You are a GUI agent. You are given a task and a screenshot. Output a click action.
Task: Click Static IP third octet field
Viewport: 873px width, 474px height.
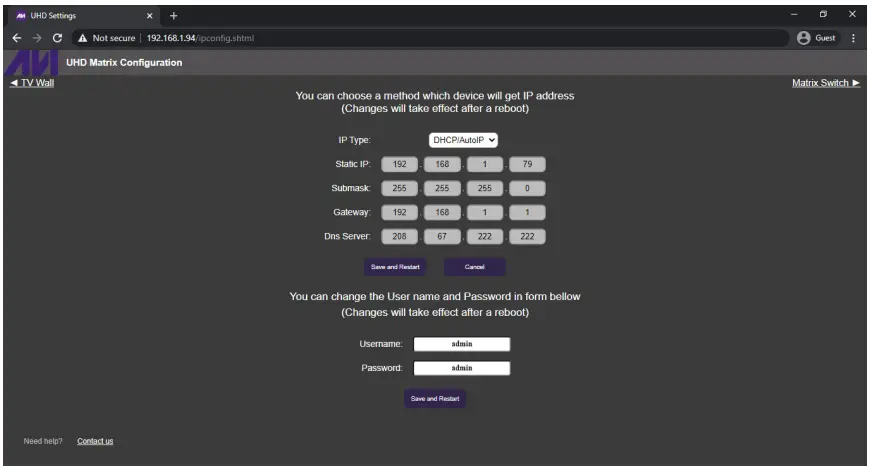point(484,164)
